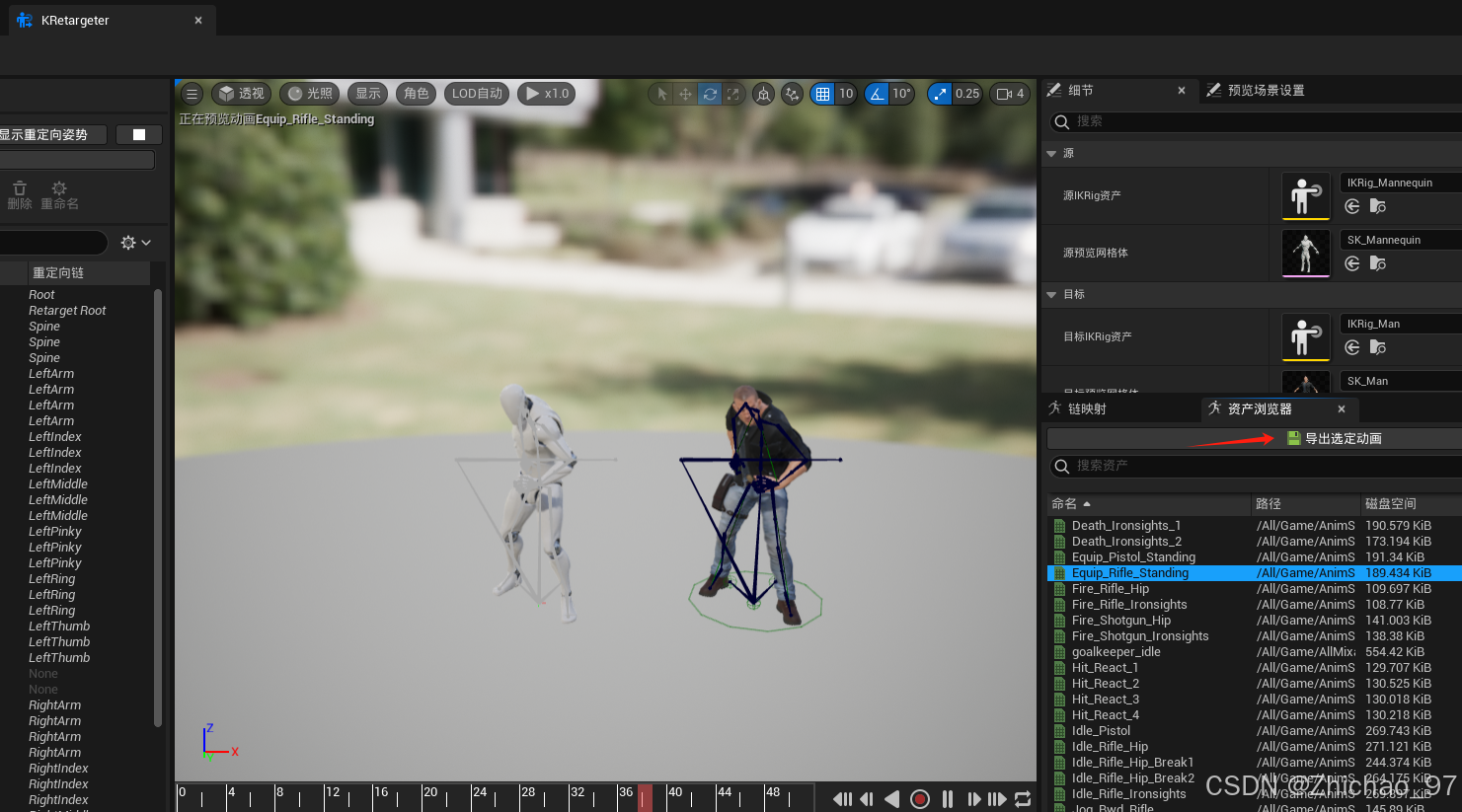This screenshot has height=812, width=1462.
Task: Activate the select mode arrow tool
Action: pyautogui.click(x=662, y=94)
